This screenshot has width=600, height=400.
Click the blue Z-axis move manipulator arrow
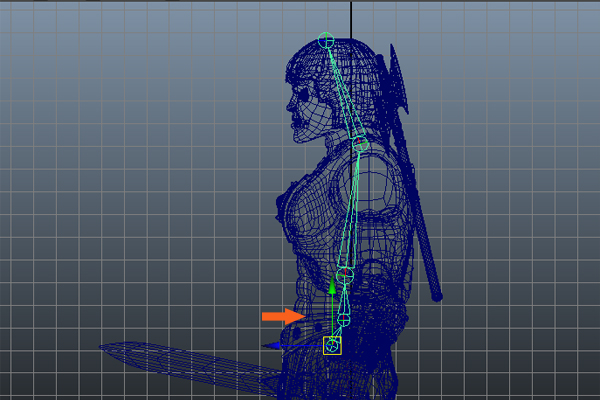(272, 346)
